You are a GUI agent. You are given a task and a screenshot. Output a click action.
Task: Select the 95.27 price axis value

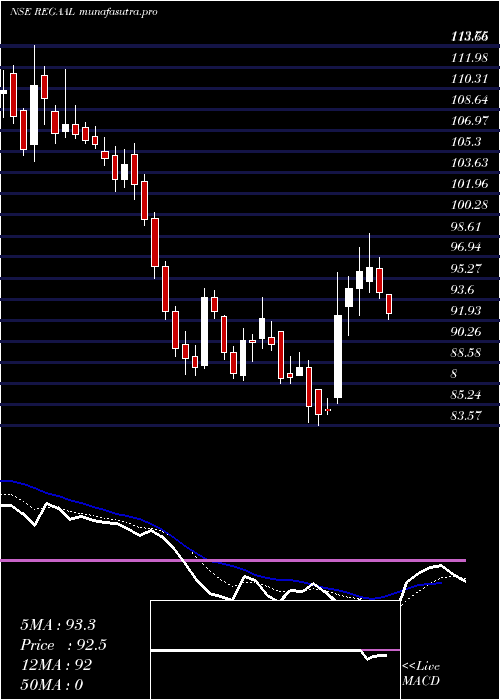coord(467,268)
